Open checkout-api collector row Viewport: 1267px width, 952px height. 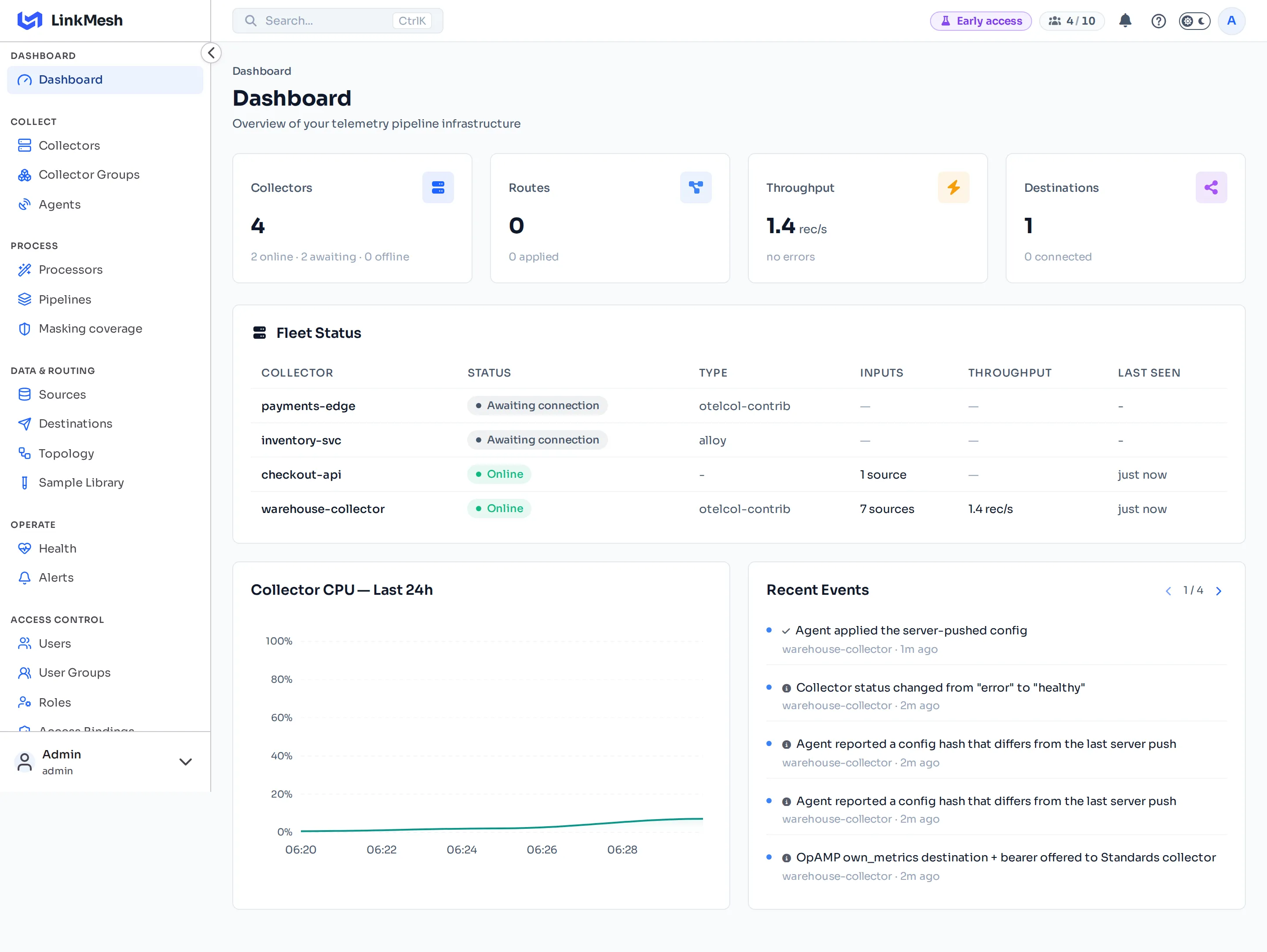739,475
